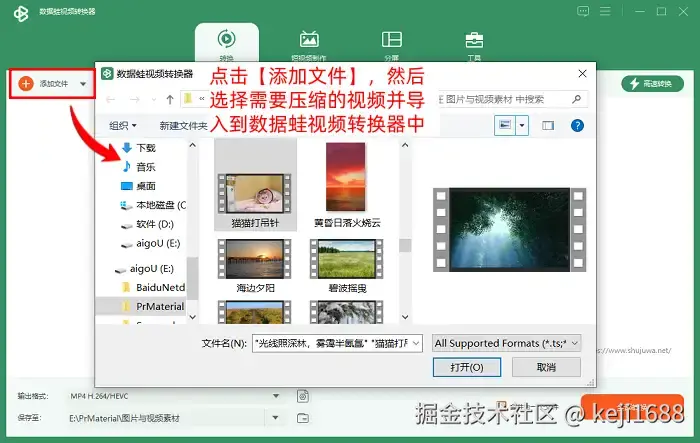Open the All Supported Formats dropdown

pyautogui.click(x=506, y=343)
